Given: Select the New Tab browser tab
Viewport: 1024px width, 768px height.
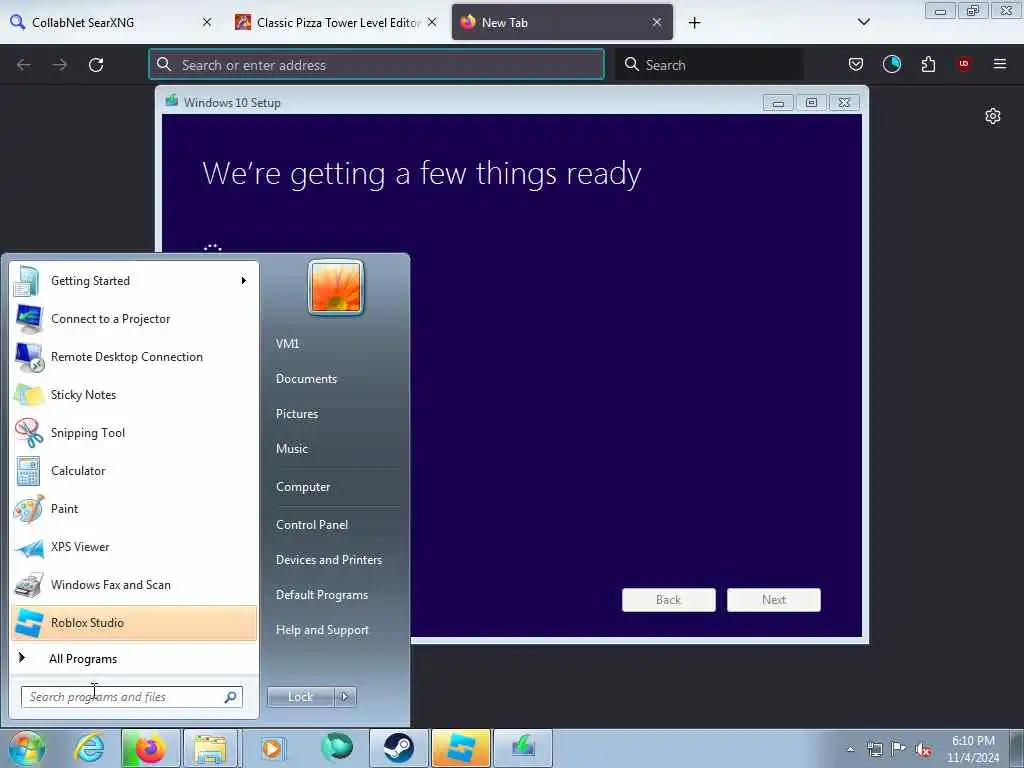Looking at the screenshot, I should coord(562,23).
